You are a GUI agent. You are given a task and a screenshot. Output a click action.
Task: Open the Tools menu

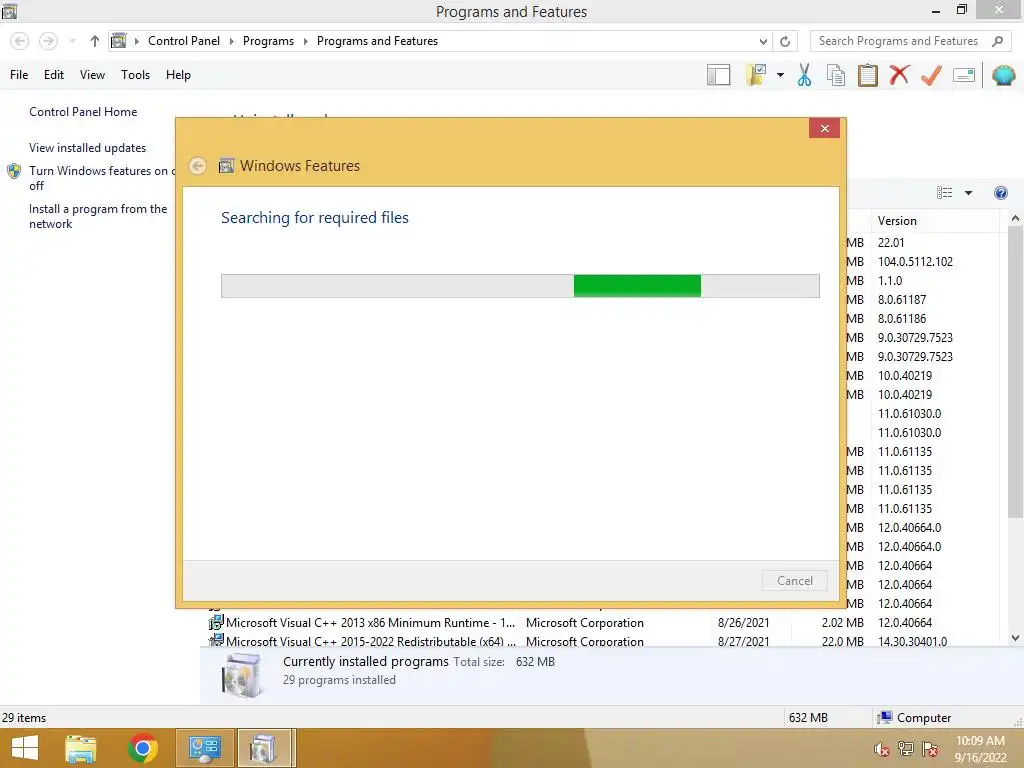coord(135,74)
